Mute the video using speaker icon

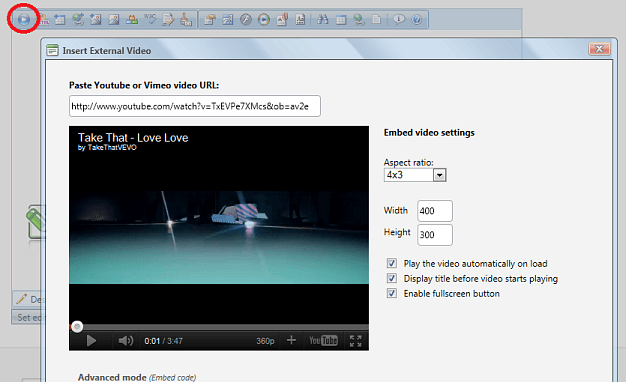pos(126,341)
